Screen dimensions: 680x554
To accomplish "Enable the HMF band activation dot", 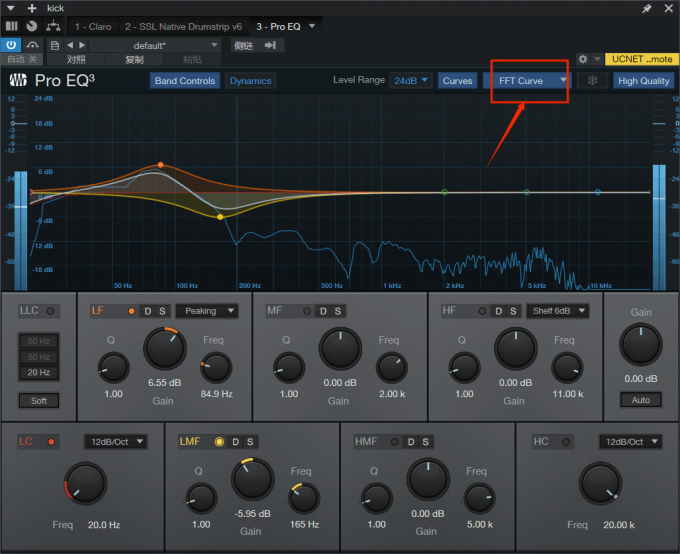I will (x=395, y=442).
